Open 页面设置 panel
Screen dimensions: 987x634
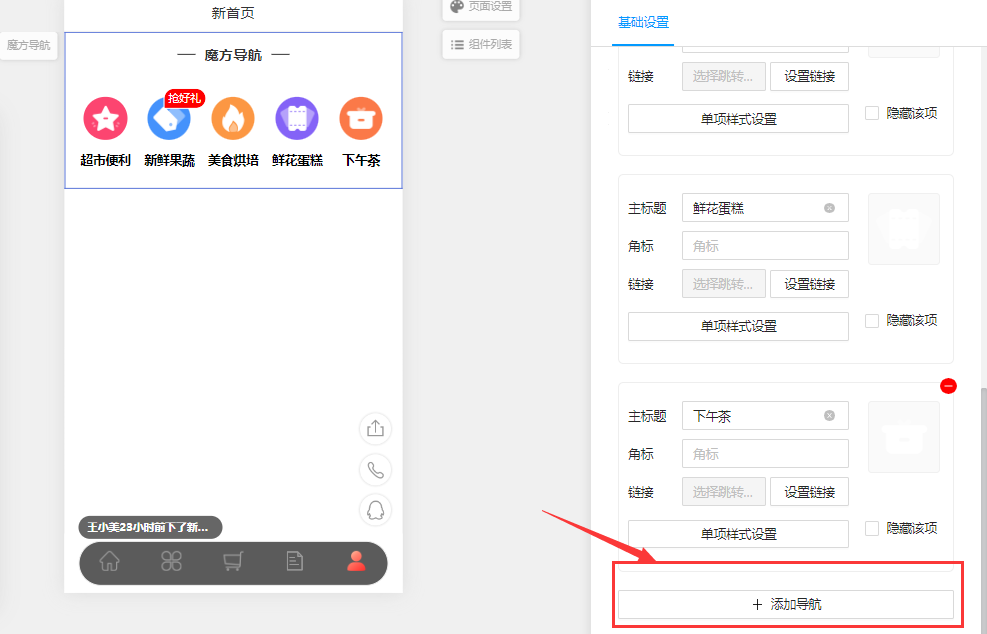pyautogui.click(x=480, y=6)
